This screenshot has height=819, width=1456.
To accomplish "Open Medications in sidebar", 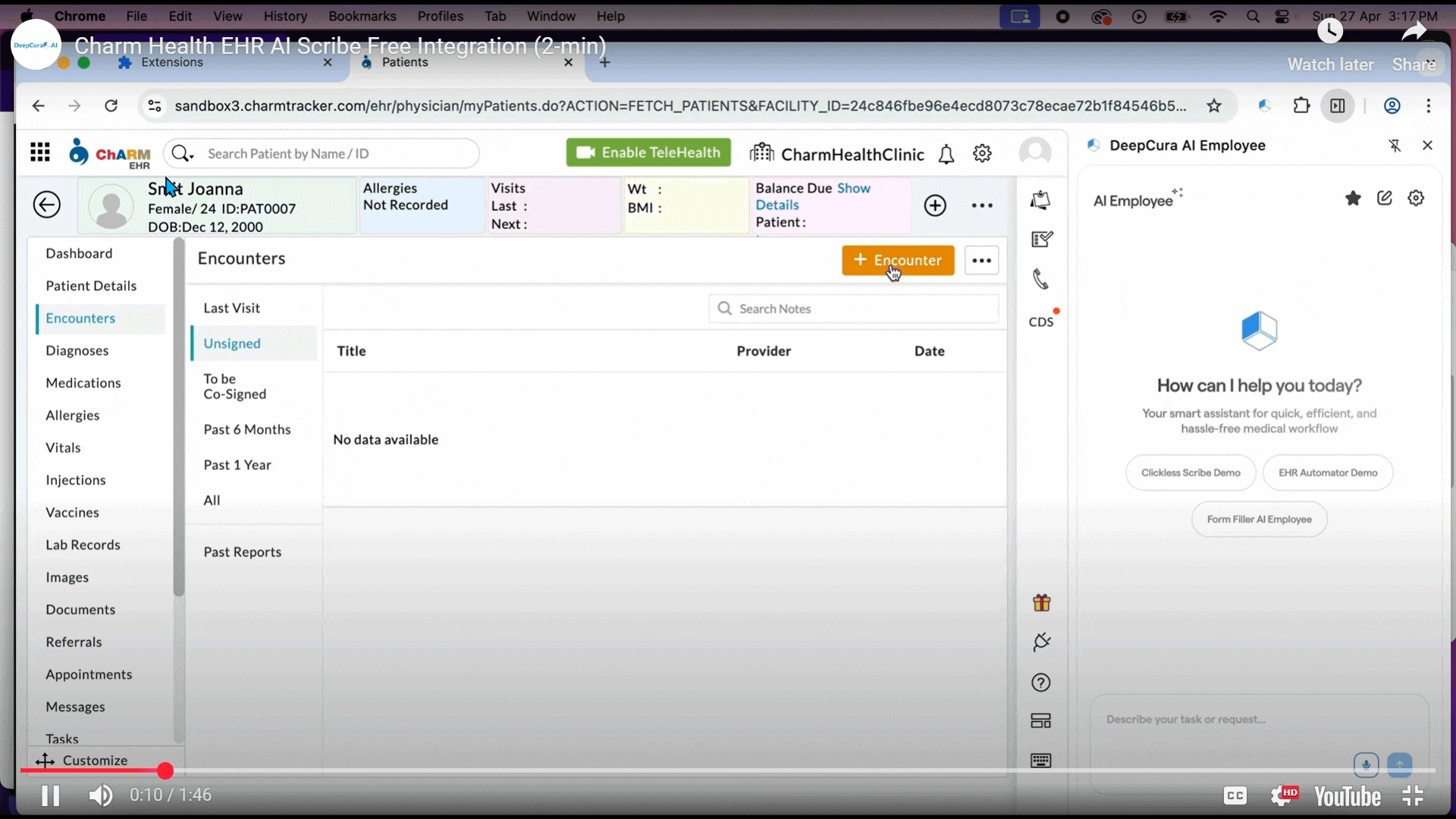I will (83, 383).
